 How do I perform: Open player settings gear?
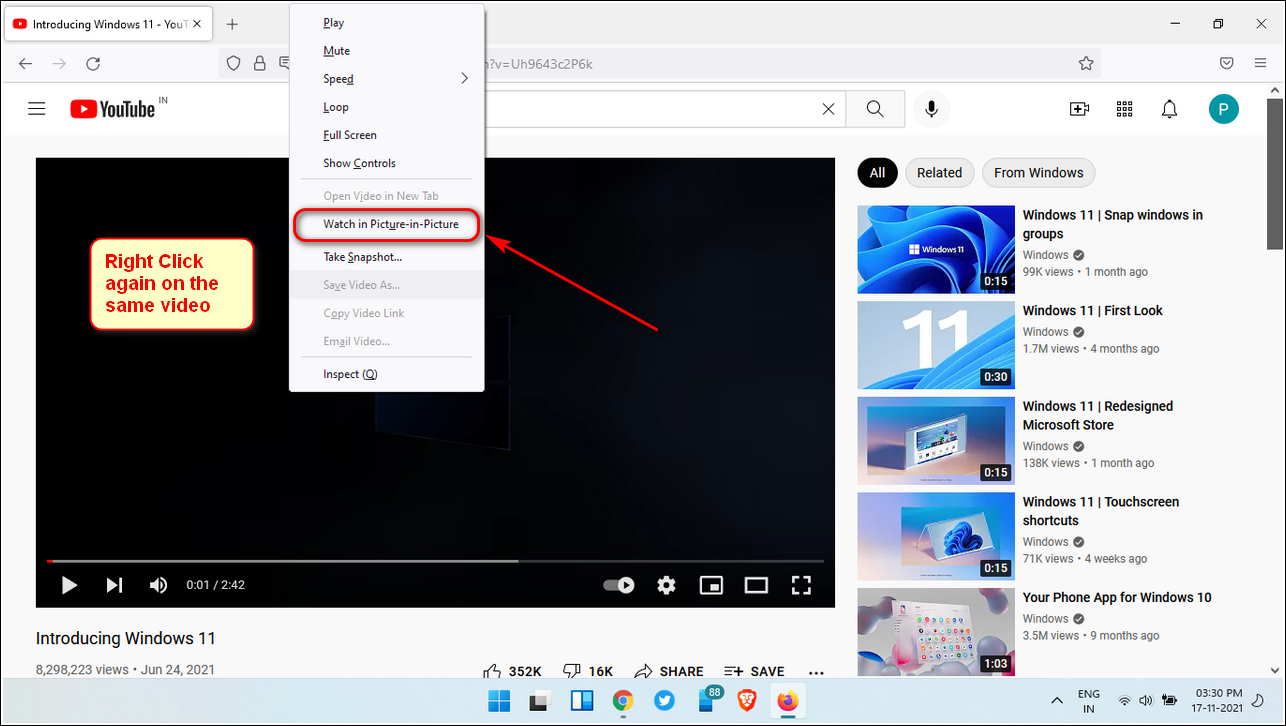coord(666,585)
